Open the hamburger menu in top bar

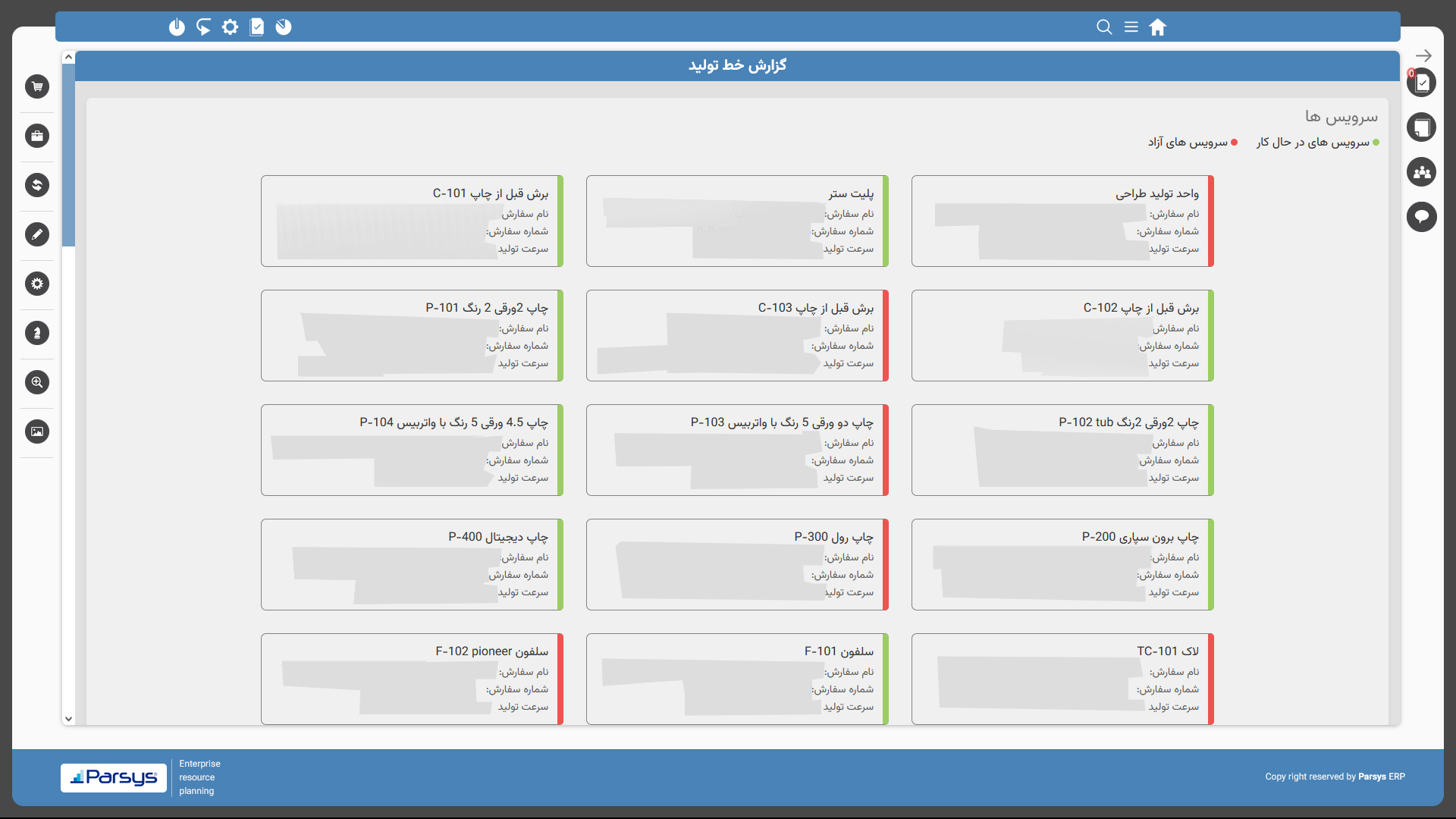pyautogui.click(x=1131, y=27)
